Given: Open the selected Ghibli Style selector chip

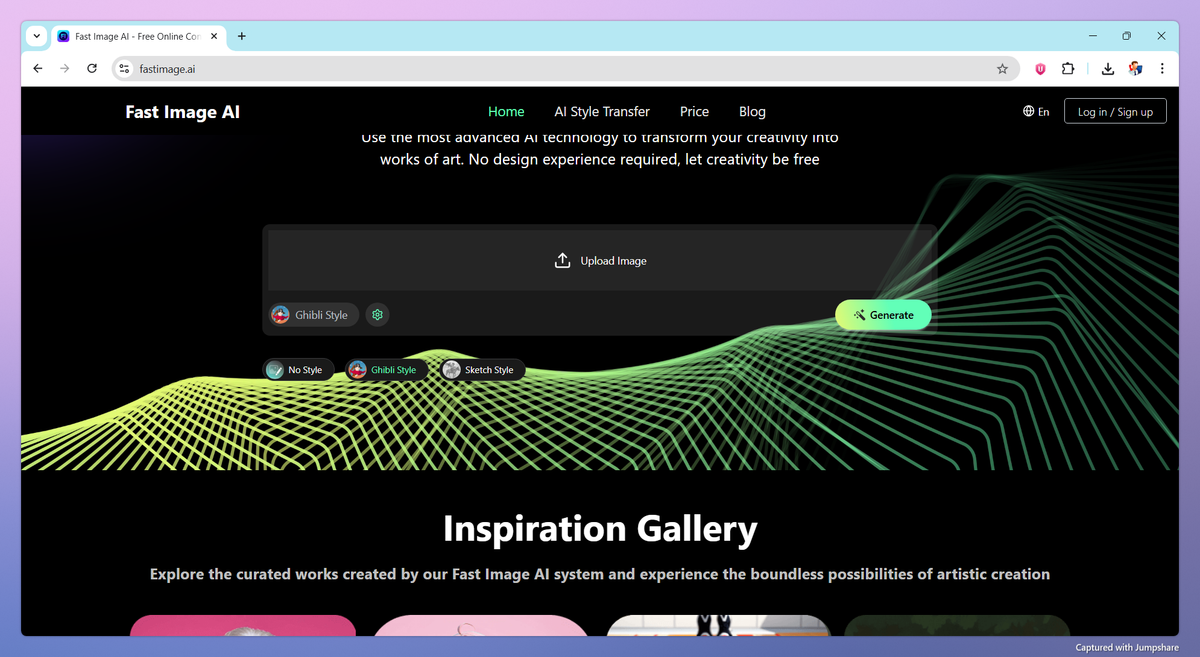Looking at the screenshot, I should coord(314,315).
